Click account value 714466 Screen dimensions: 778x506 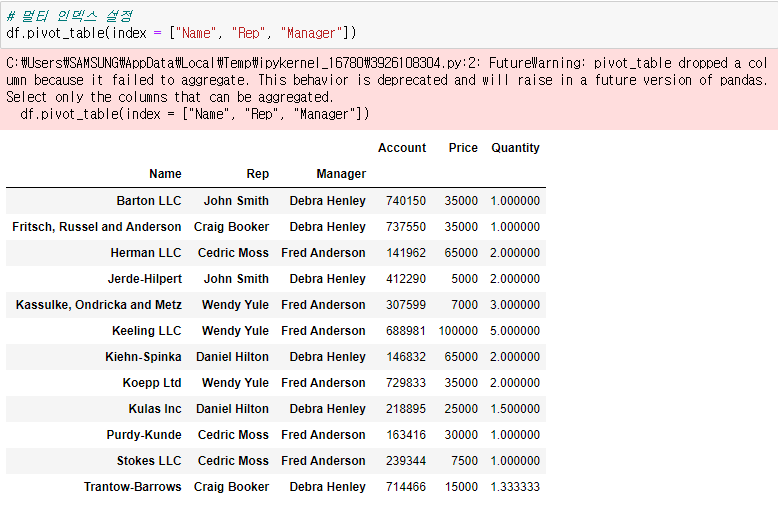(x=406, y=487)
